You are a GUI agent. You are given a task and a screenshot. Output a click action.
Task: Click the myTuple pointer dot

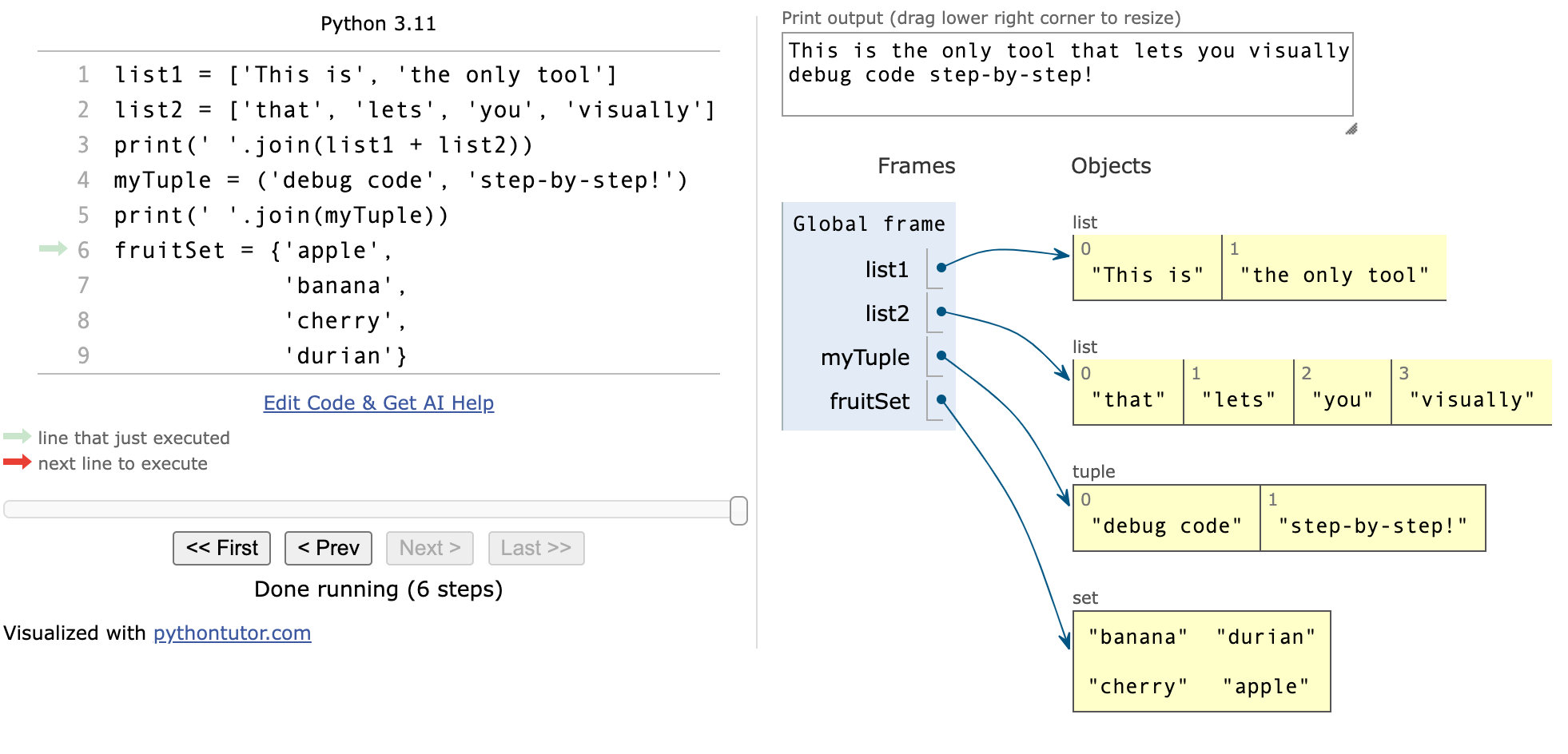pyautogui.click(x=941, y=355)
